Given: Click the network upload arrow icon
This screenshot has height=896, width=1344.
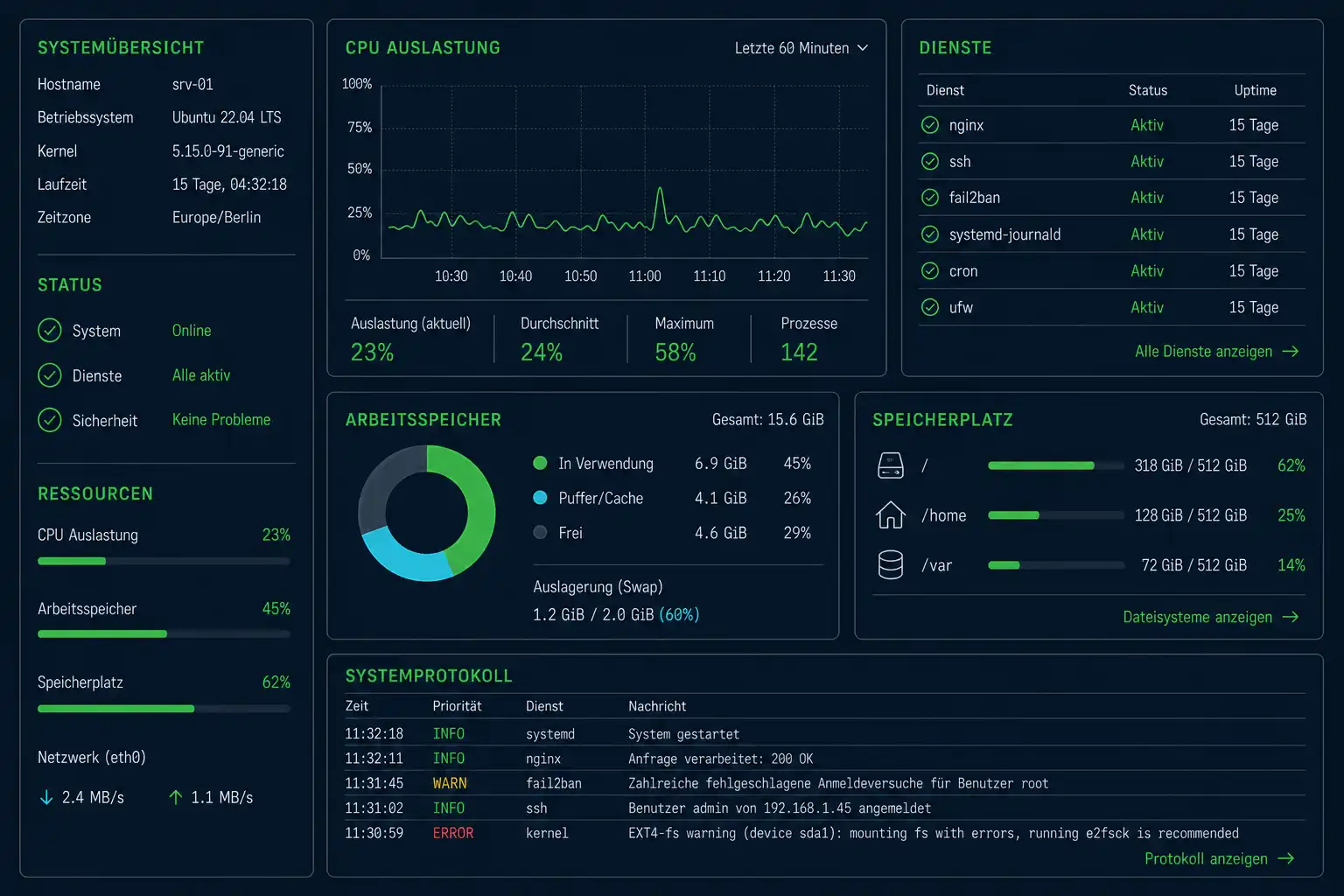Looking at the screenshot, I should [x=175, y=797].
